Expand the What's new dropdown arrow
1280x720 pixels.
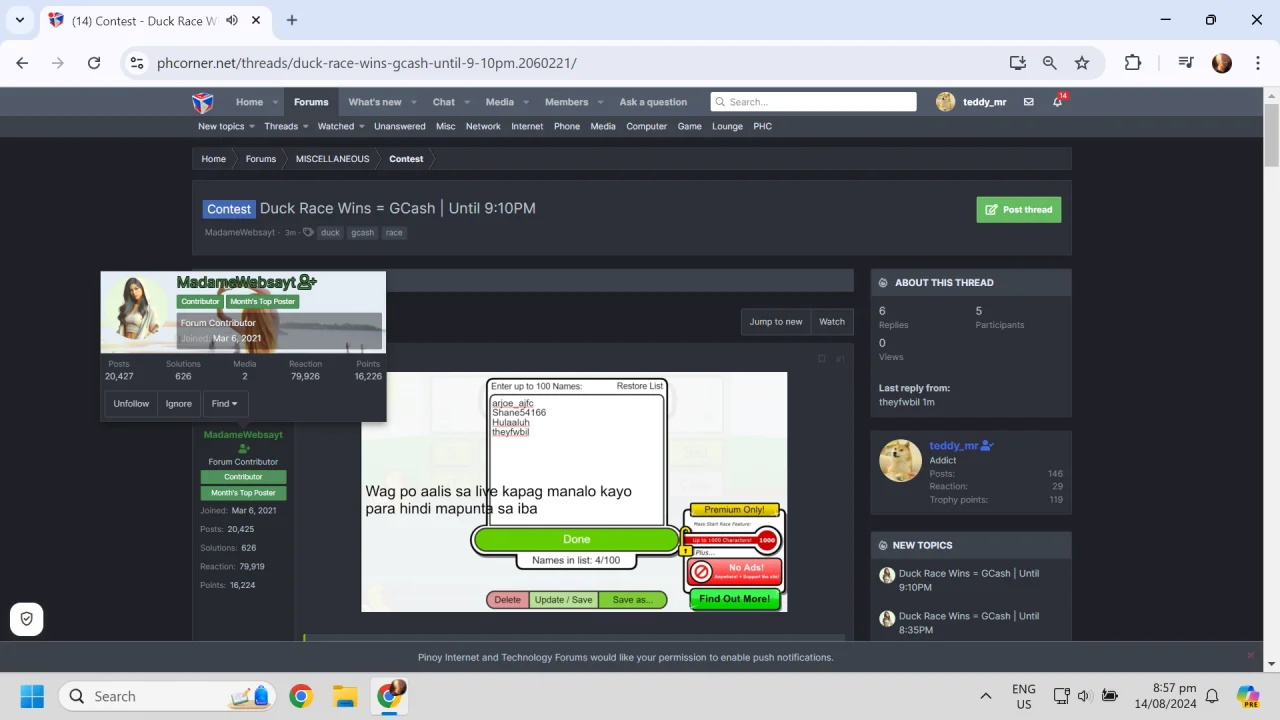412,102
